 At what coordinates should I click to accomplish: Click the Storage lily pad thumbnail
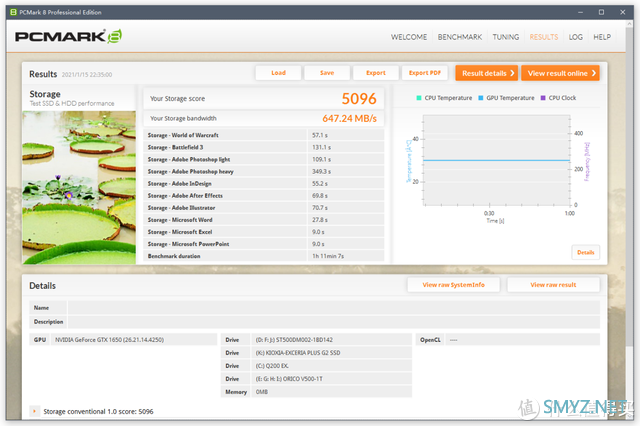pyautogui.click(x=79, y=187)
